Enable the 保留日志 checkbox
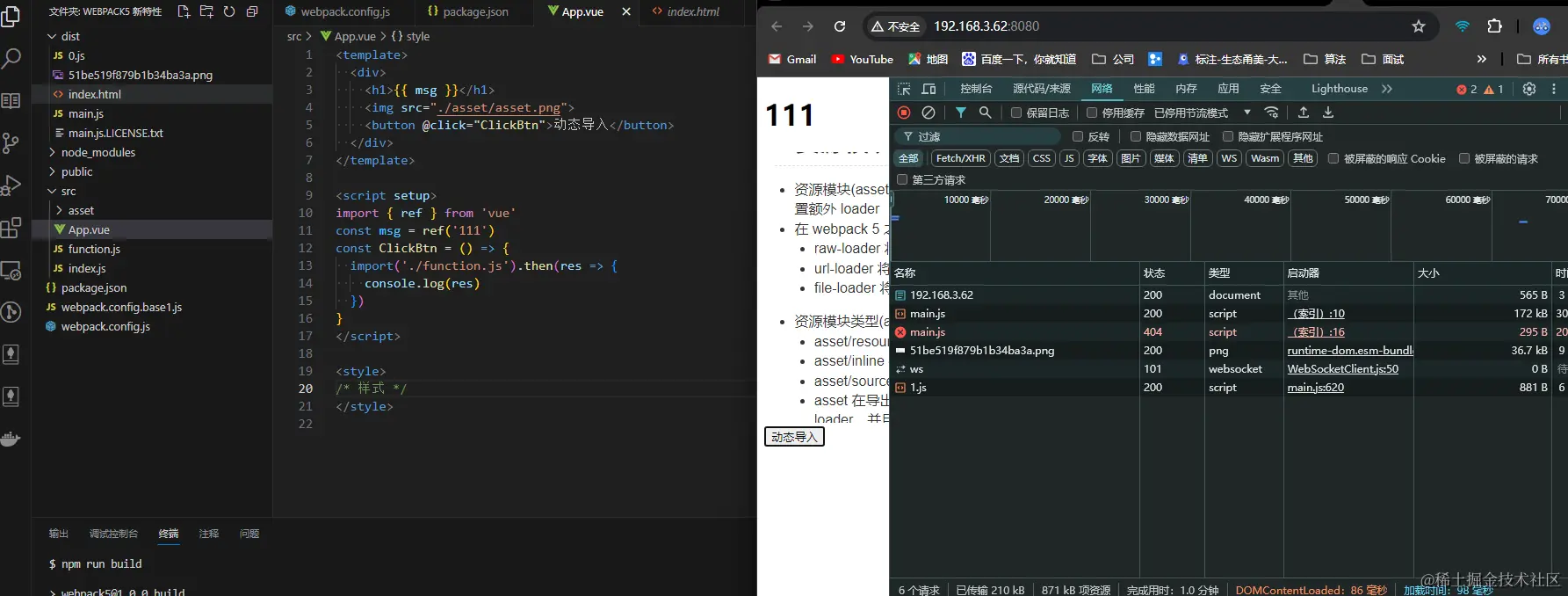Viewport: 1568px width, 596px height. coord(1016,113)
